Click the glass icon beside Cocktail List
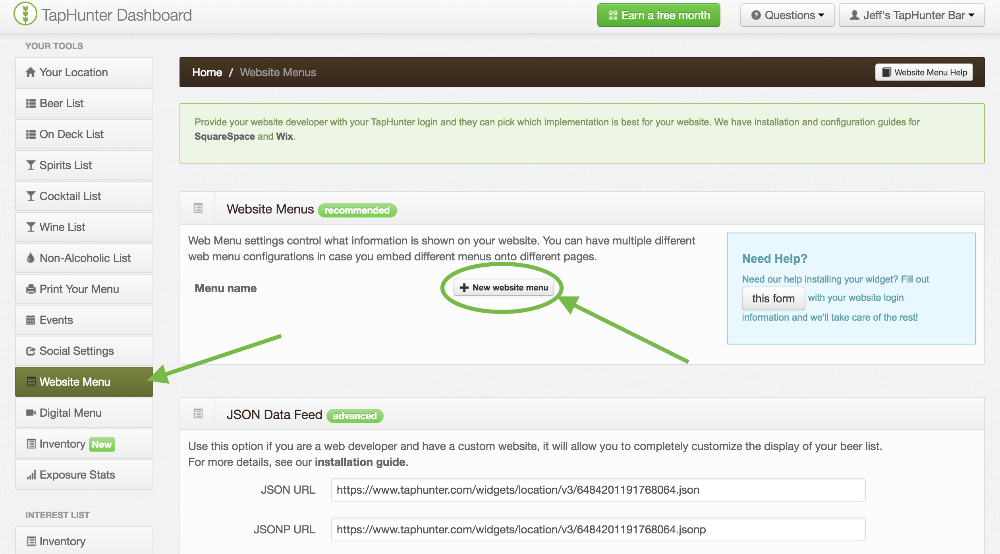 [x=31, y=196]
